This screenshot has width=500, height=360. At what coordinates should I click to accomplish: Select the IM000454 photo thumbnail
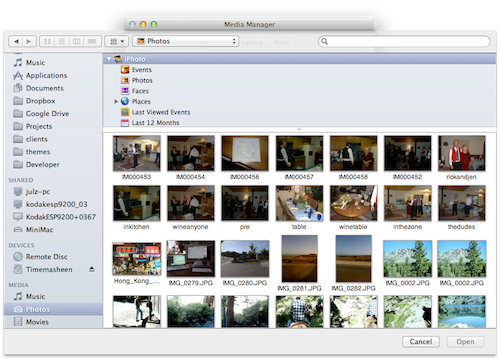tap(191, 153)
